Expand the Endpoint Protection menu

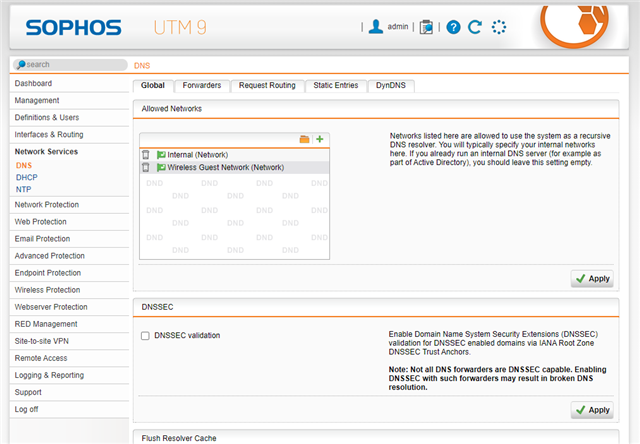pos(69,273)
